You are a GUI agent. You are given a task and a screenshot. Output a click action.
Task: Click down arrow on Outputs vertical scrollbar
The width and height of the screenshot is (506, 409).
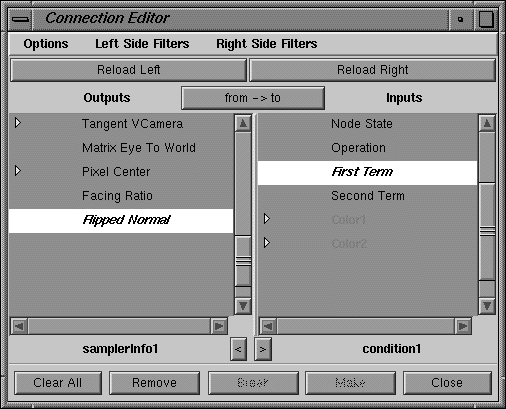[x=243, y=305]
